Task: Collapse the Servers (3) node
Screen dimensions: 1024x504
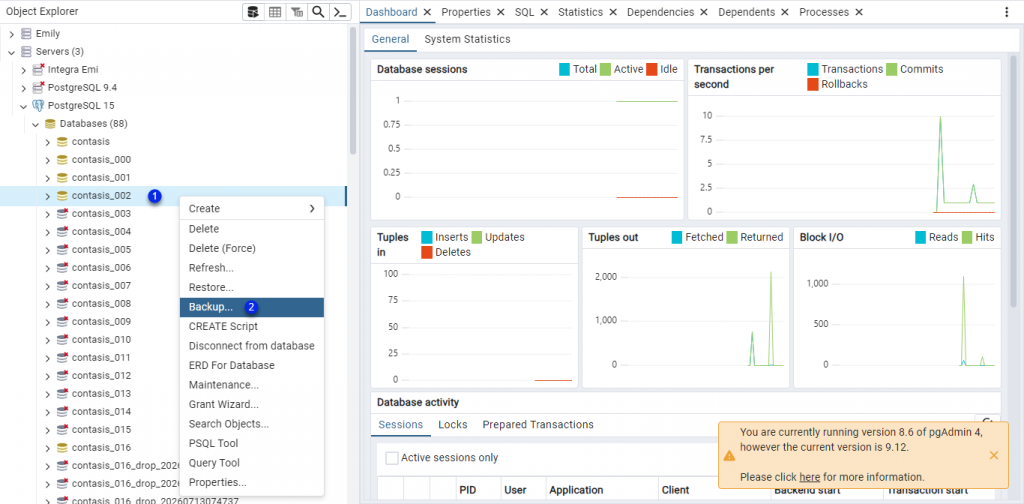Action: coord(11,52)
